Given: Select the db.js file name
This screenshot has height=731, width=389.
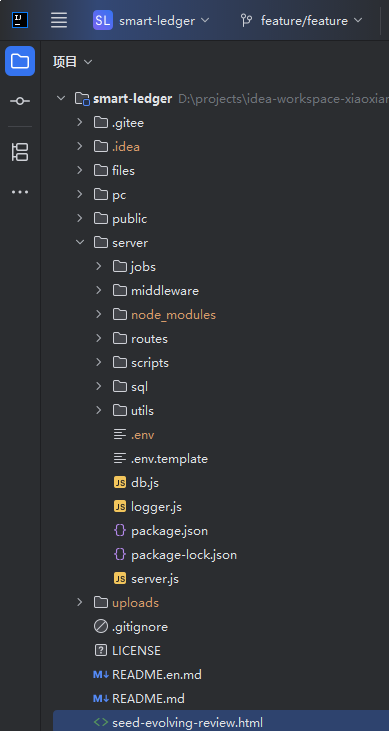Looking at the screenshot, I should tap(145, 483).
